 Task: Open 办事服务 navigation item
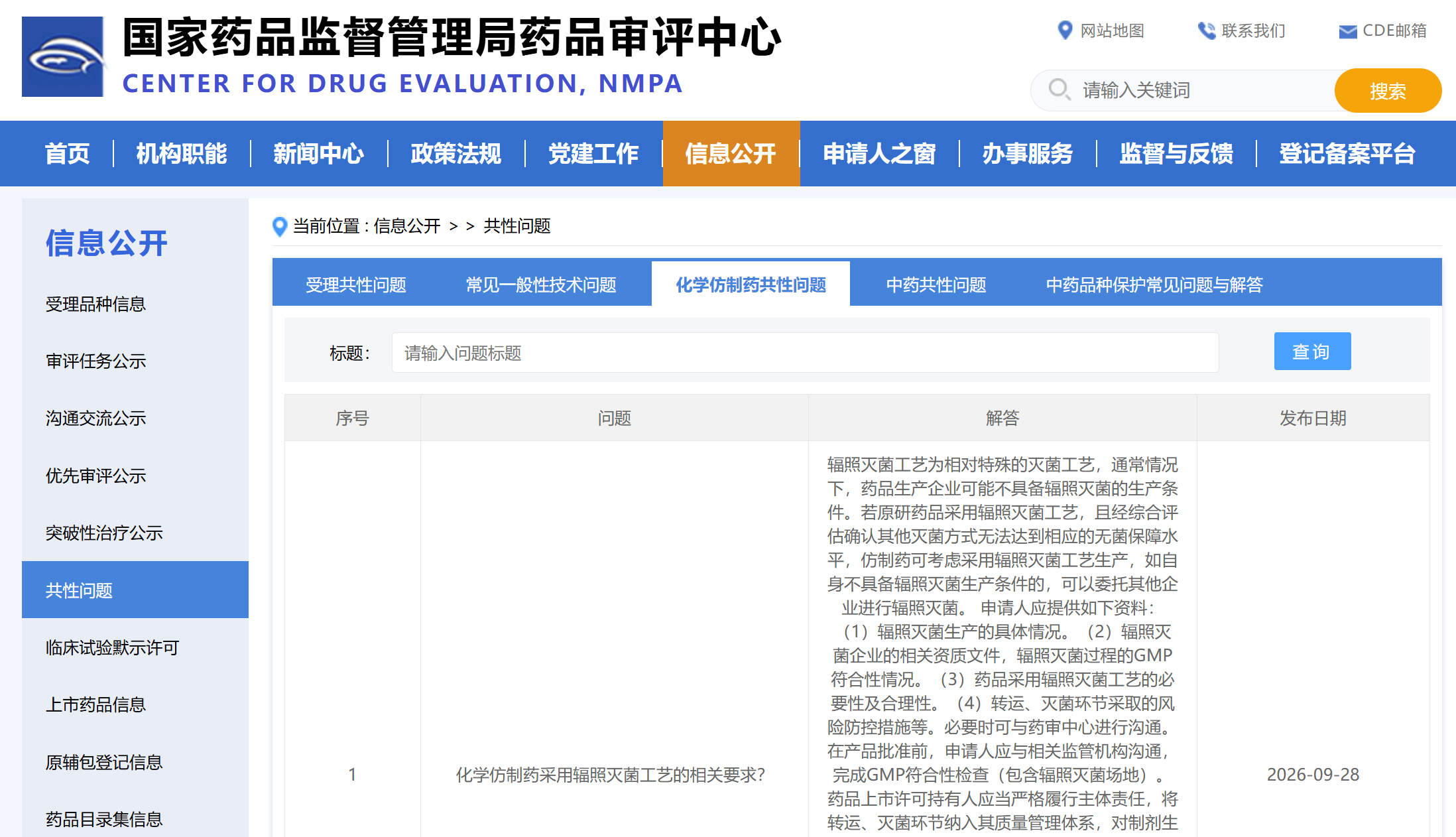tap(1028, 154)
